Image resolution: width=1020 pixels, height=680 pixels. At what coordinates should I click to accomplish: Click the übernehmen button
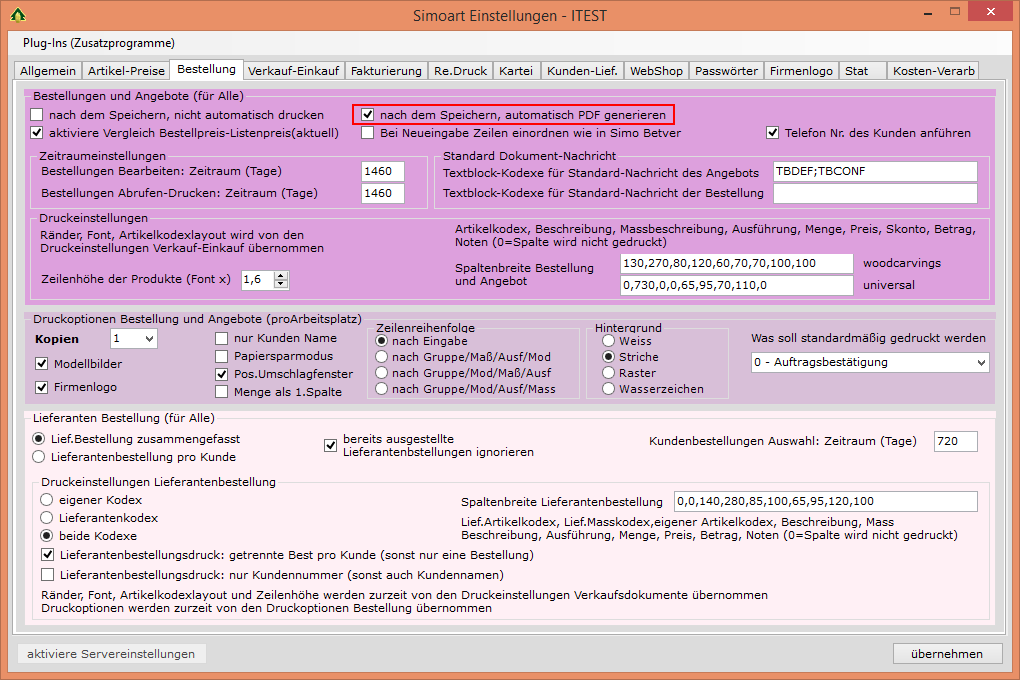tap(947, 654)
